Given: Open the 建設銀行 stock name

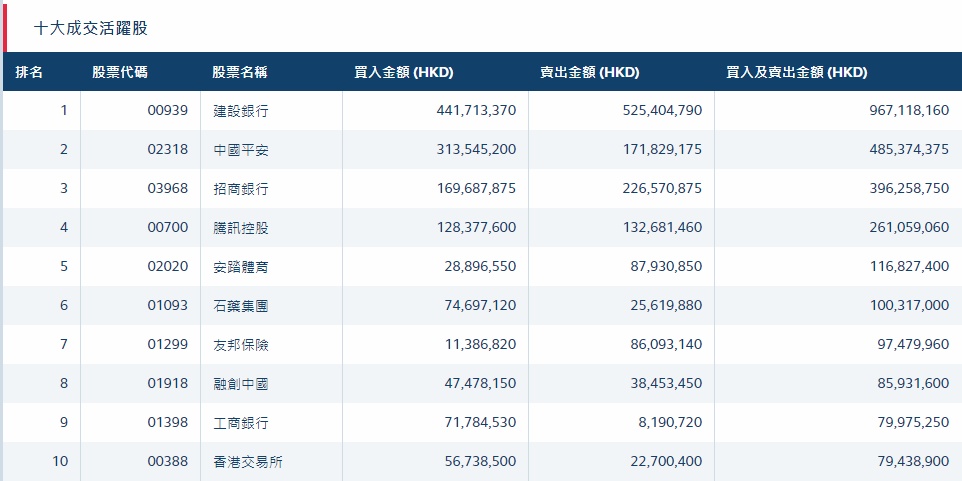Looking at the screenshot, I should [x=241, y=111].
